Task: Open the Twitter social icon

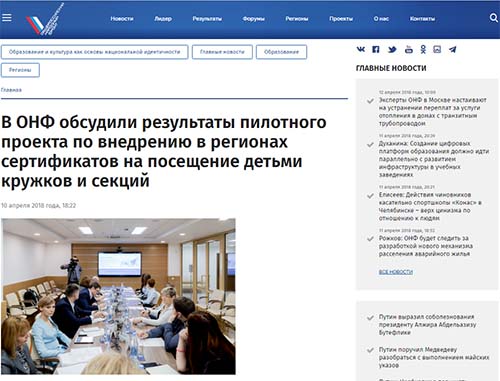Action: (x=392, y=50)
